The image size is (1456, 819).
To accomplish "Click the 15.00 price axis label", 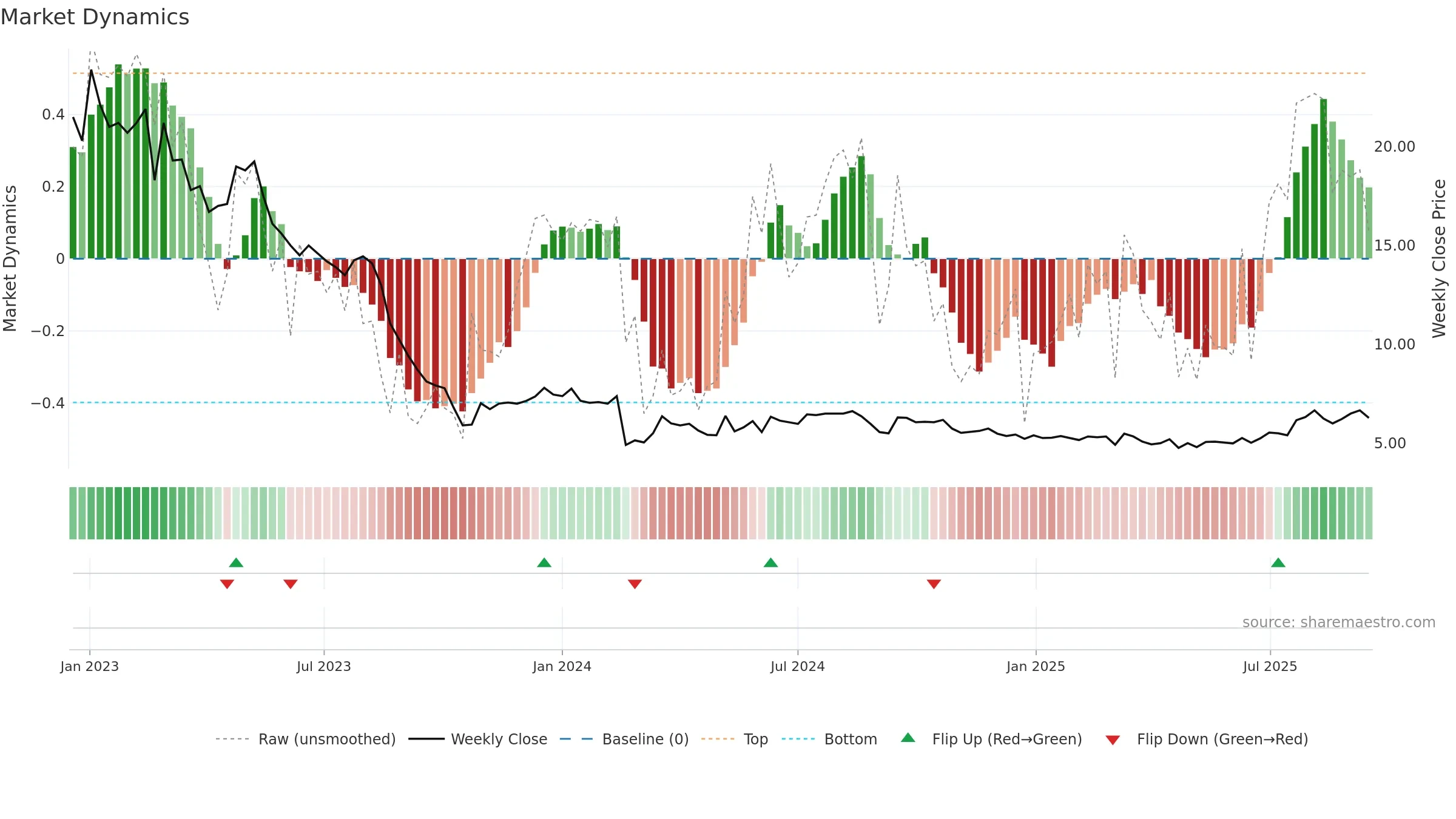I will 1395,246.
